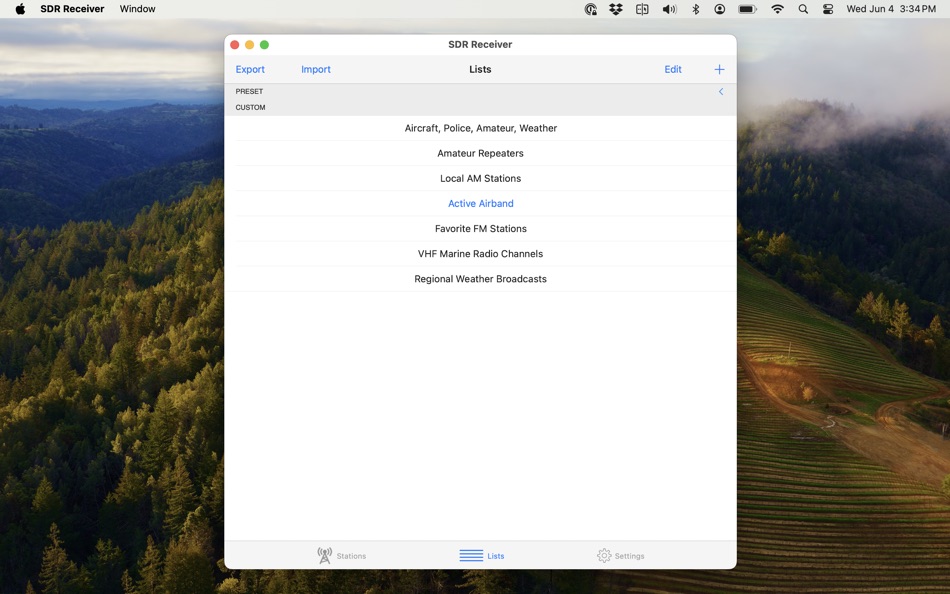This screenshot has height=594, width=950.
Task: Click the date and time in the menu bar
Action: click(891, 9)
